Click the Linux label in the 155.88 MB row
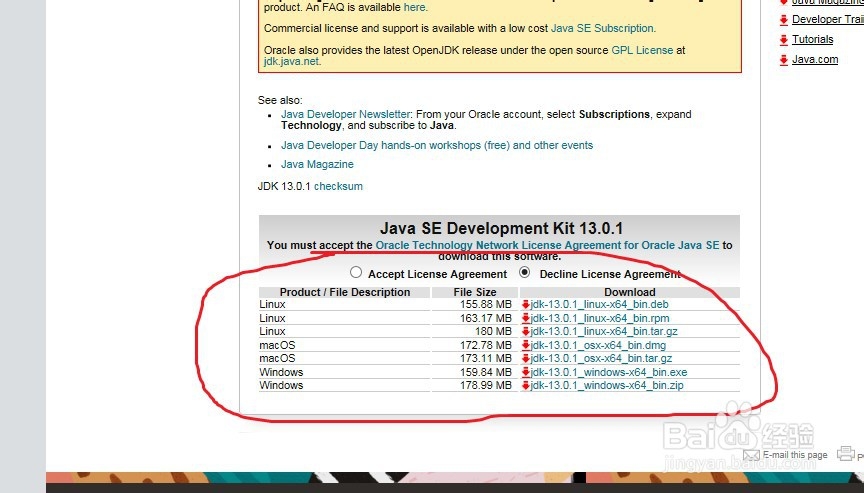Viewport: 864px width, 493px height. tap(272, 304)
